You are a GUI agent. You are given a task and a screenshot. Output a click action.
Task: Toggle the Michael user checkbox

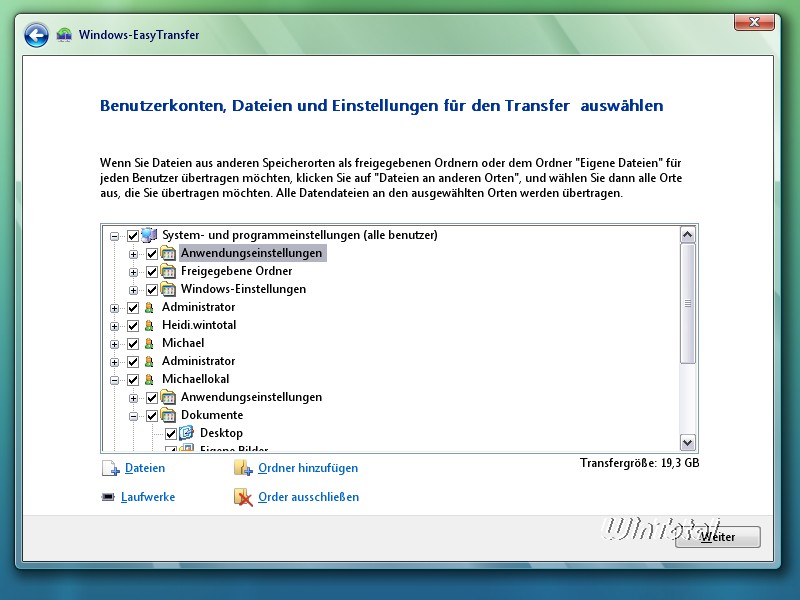point(133,343)
